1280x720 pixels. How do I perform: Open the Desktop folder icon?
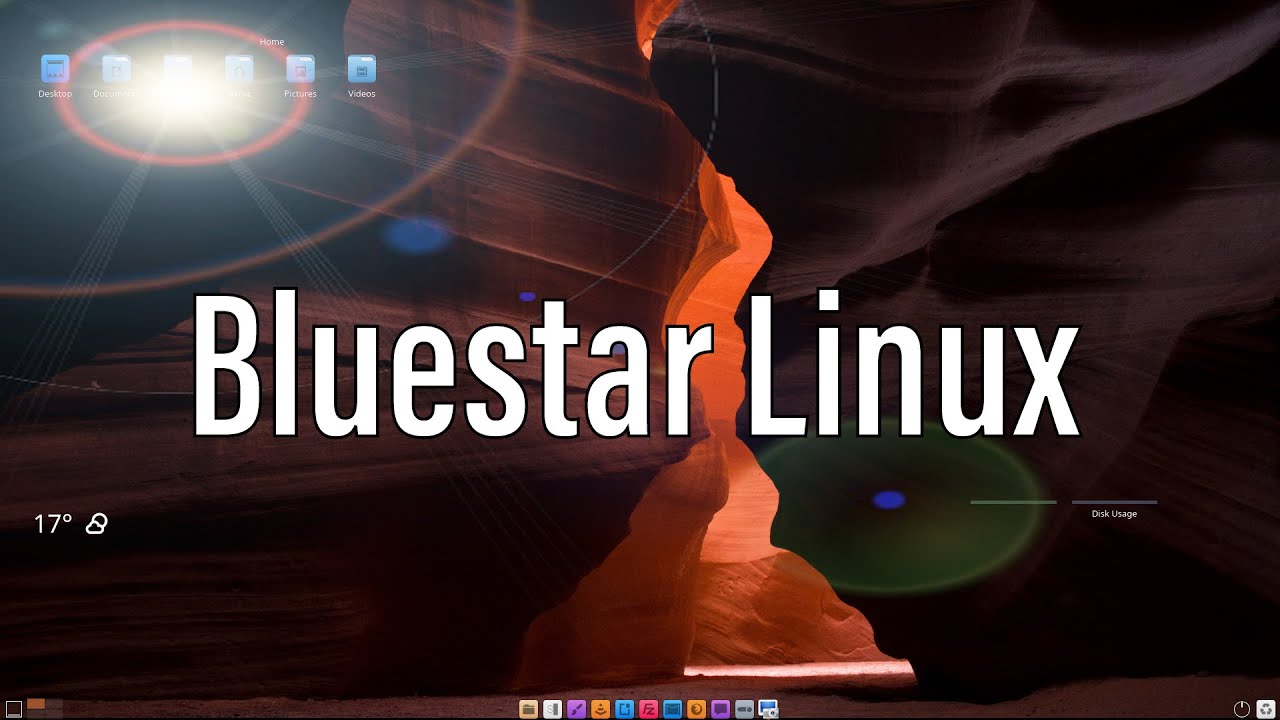55,69
